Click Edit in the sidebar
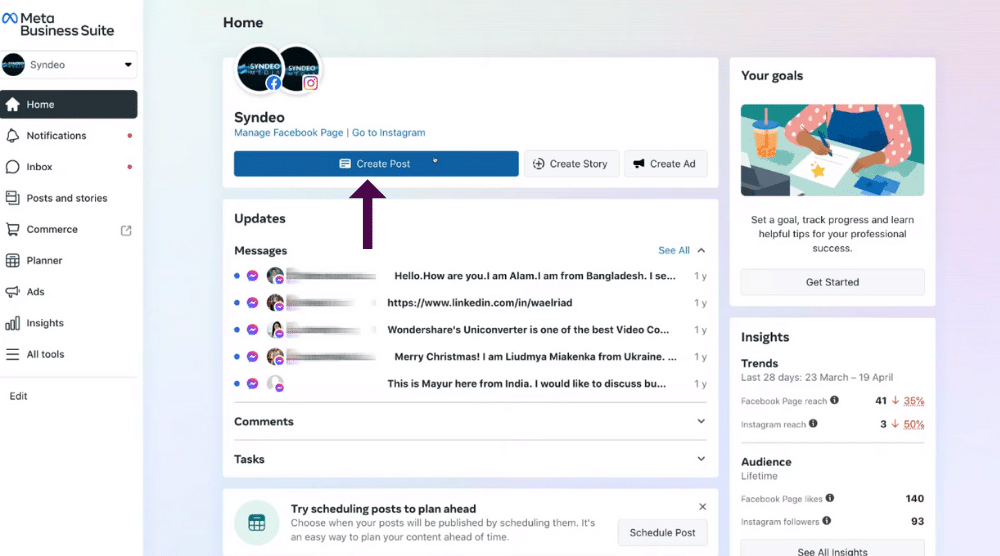1000x556 pixels. tap(18, 396)
